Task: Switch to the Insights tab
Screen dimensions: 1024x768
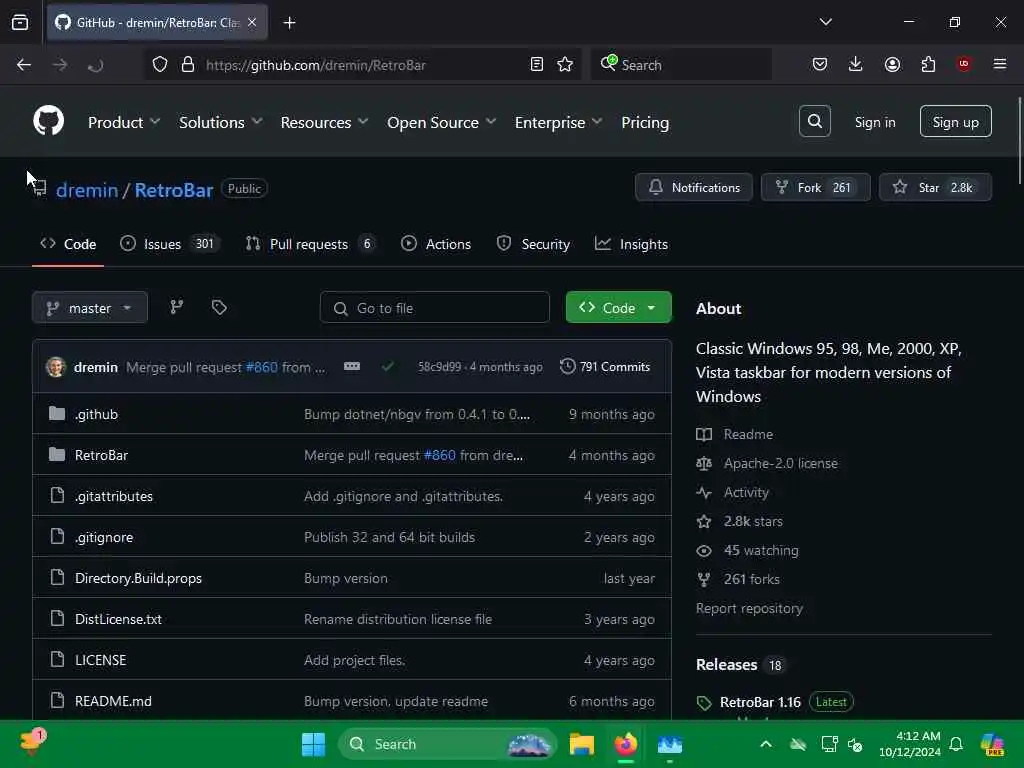Action: (631, 244)
